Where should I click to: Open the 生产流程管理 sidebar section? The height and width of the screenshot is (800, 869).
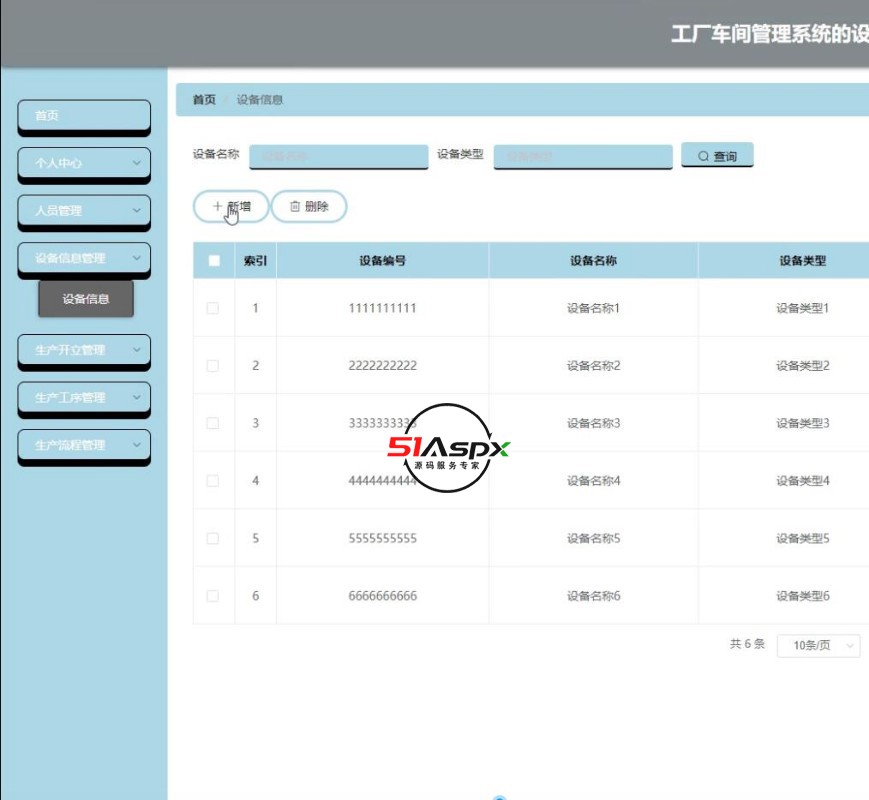83,447
